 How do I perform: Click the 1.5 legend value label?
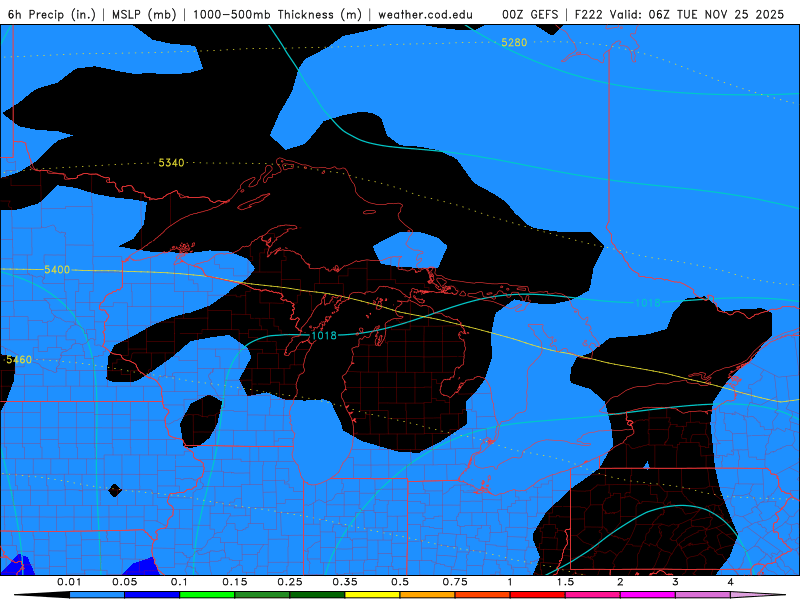tap(565, 582)
